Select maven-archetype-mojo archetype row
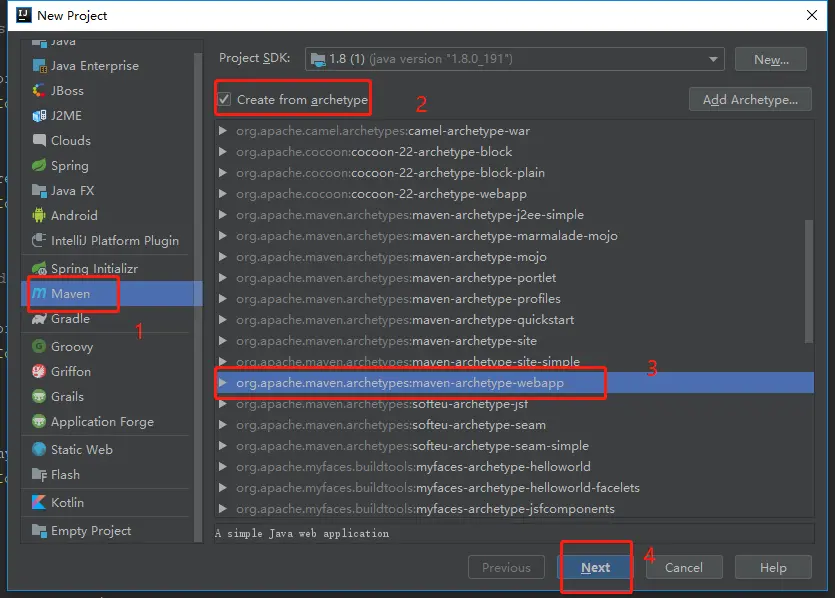 [x=514, y=257]
